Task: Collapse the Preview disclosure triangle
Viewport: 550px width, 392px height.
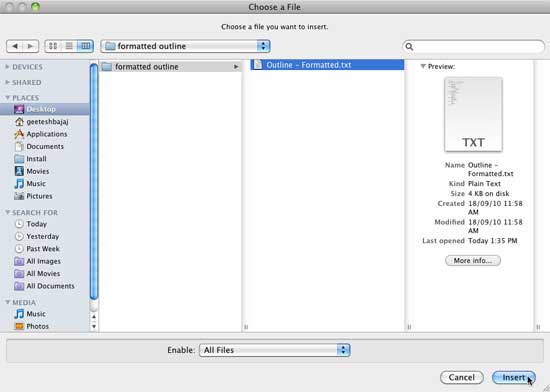Action: [423, 66]
